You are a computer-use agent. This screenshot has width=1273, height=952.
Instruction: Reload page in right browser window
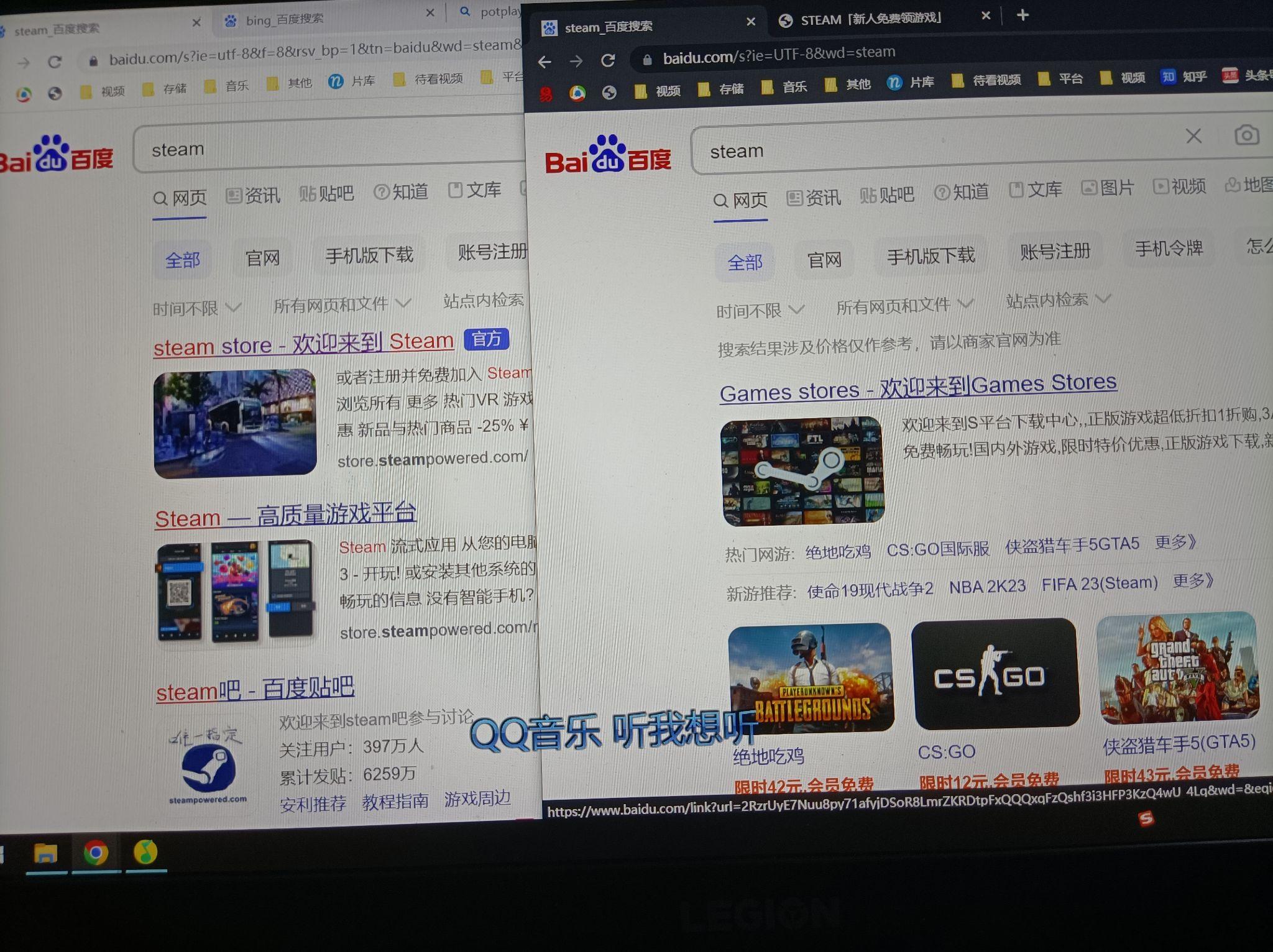click(x=608, y=60)
